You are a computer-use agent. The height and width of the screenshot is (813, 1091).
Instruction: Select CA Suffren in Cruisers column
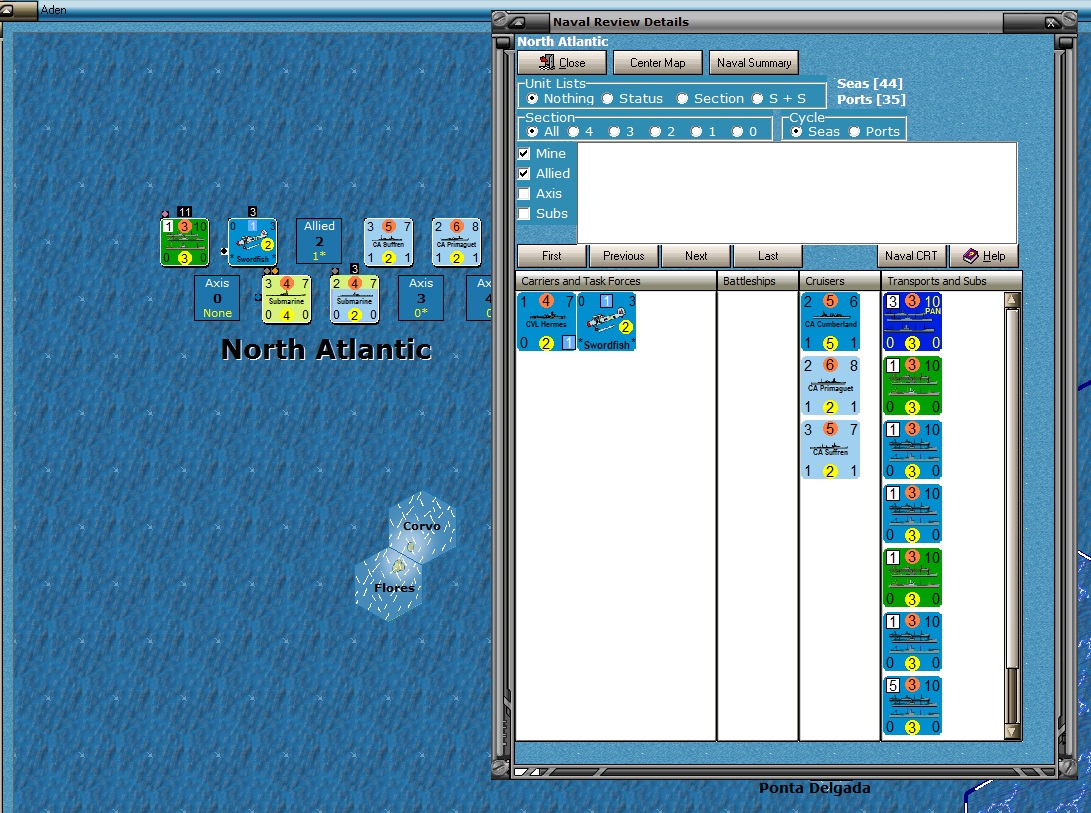click(x=830, y=450)
